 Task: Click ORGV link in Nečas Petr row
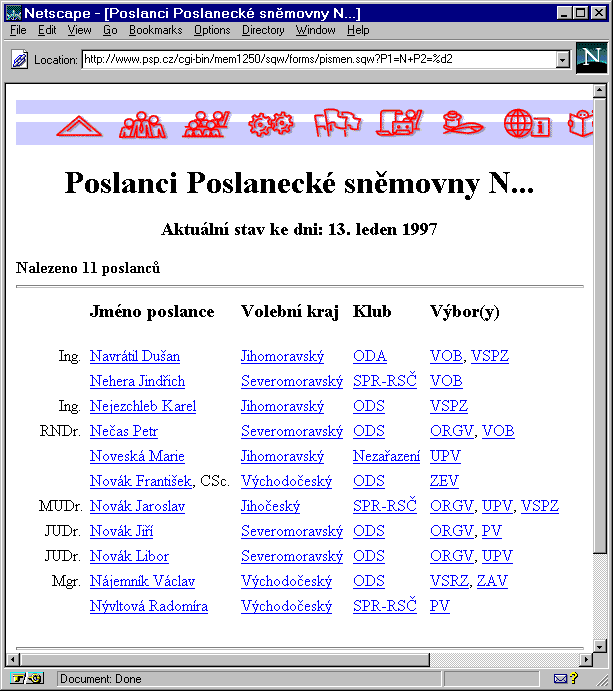tap(452, 431)
